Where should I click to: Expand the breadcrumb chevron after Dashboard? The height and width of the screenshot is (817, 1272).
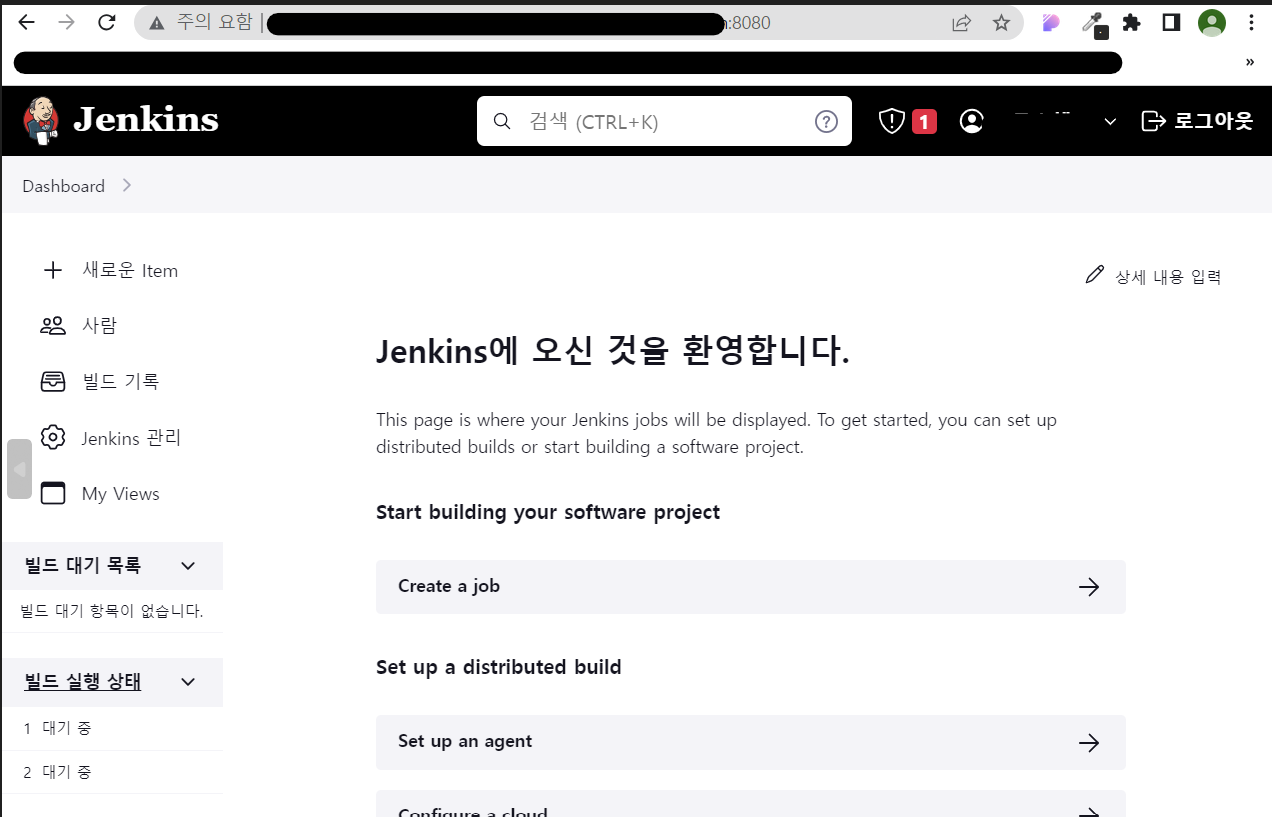pyautogui.click(x=126, y=185)
